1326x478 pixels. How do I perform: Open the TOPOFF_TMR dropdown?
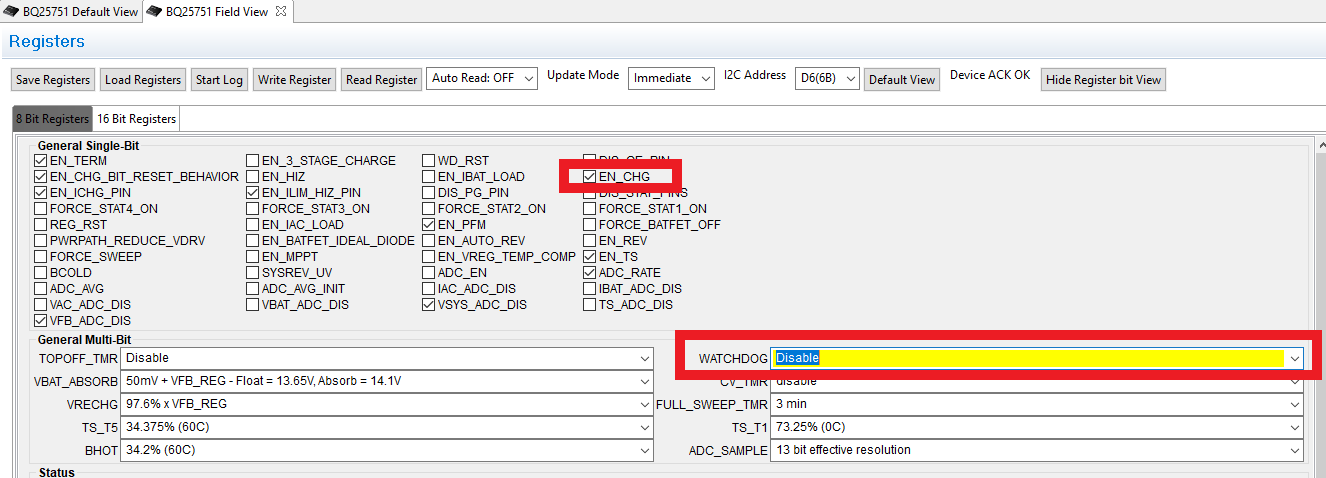coord(387,358)
